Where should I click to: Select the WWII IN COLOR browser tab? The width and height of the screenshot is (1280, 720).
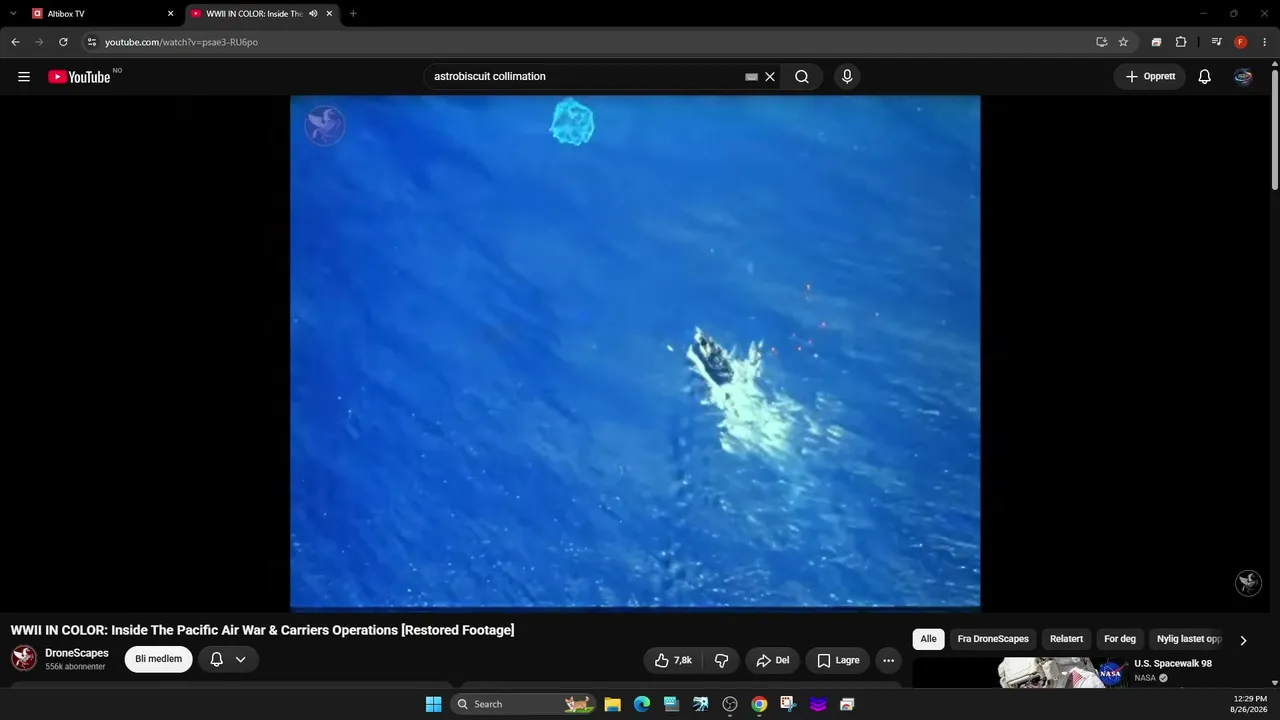pyautogui.click(x=263, y=14)
